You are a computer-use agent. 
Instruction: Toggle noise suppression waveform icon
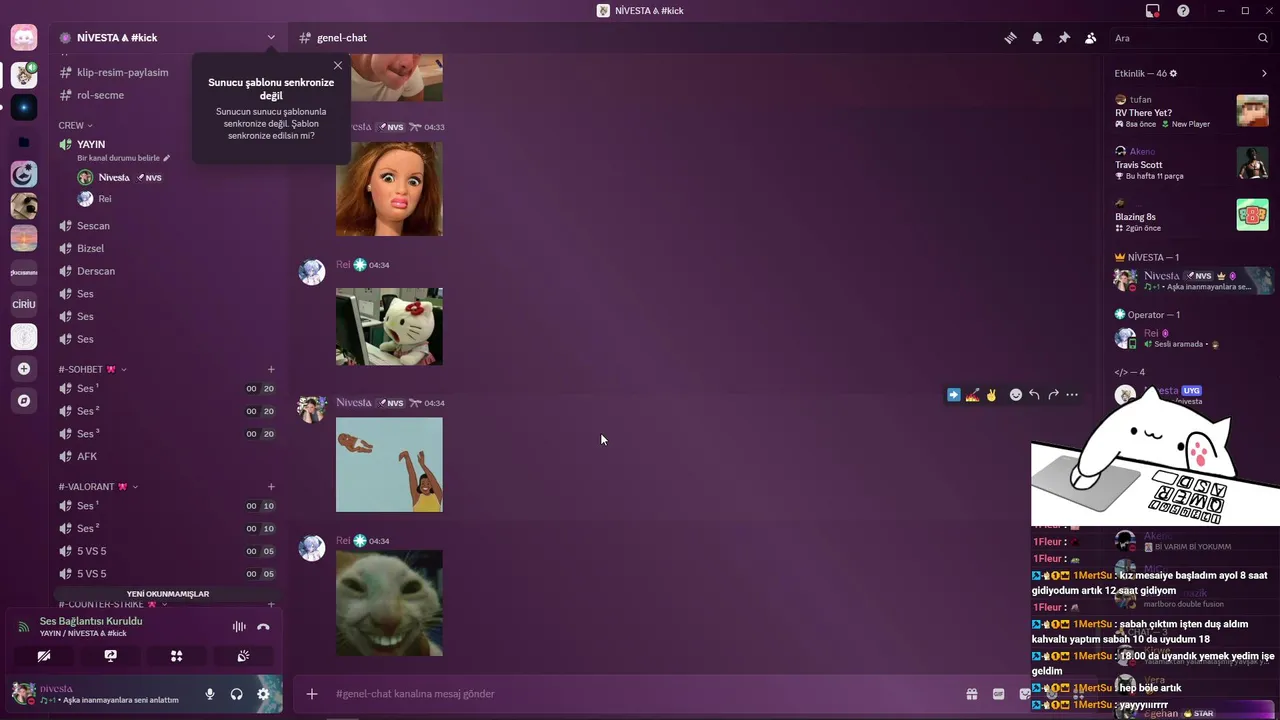[x=239, y=627]
